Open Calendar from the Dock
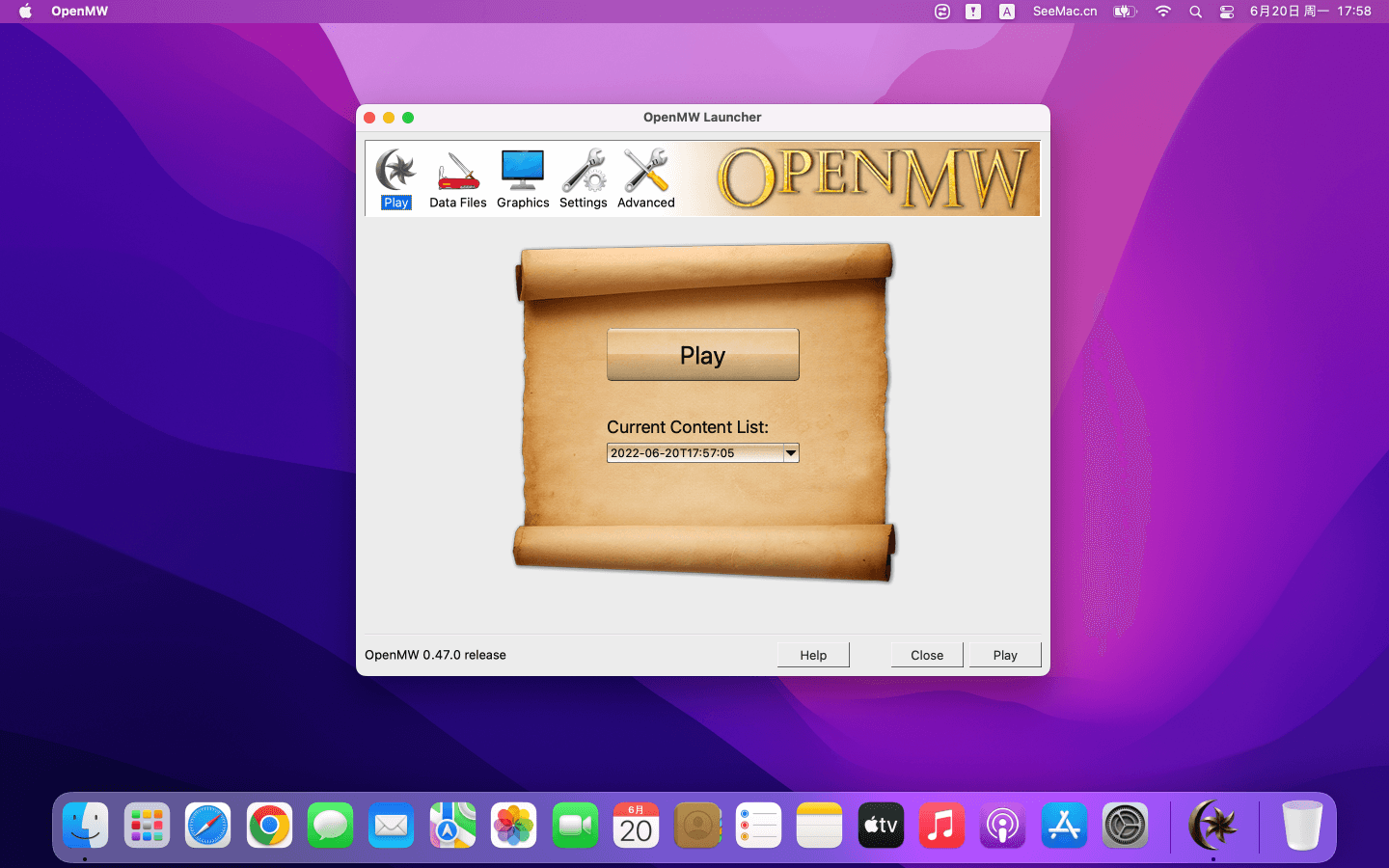The height and width of the screenshot is (868, 1389). pyautogui.click(x=636, y=826)
